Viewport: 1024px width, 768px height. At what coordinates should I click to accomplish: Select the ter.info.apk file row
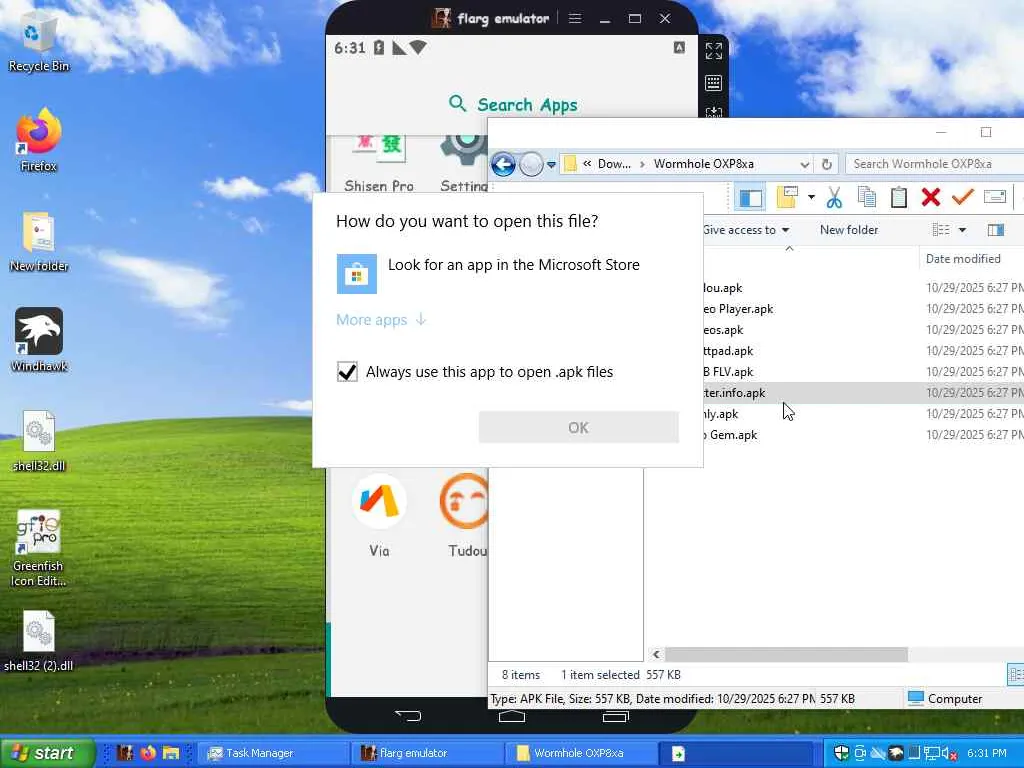point(863,393)
